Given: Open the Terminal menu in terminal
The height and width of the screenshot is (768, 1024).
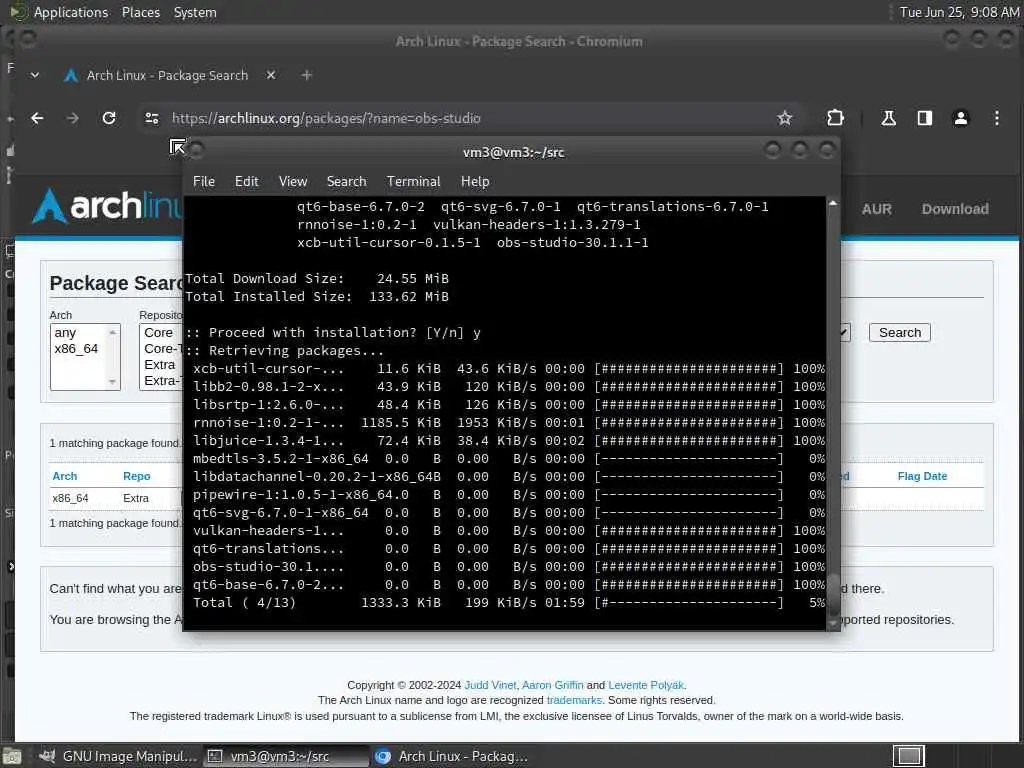Looking at the screenshot, I should pos(413,182).
